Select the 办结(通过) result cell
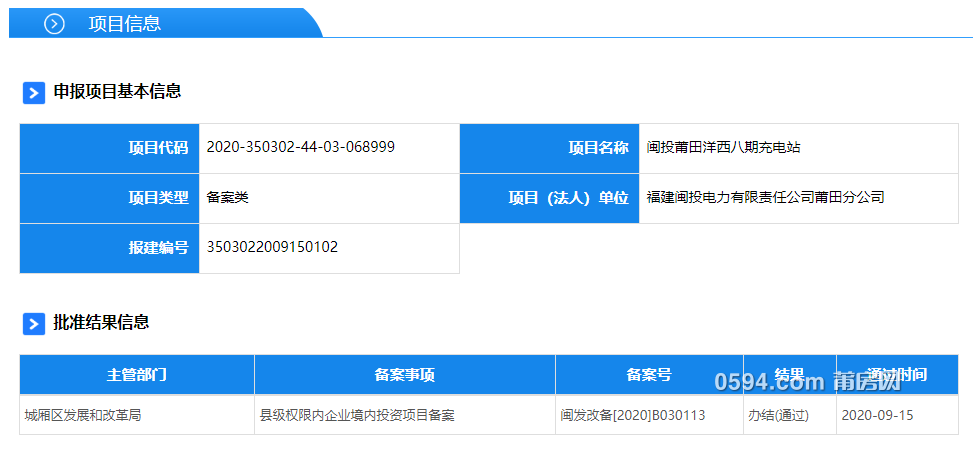 789,415
